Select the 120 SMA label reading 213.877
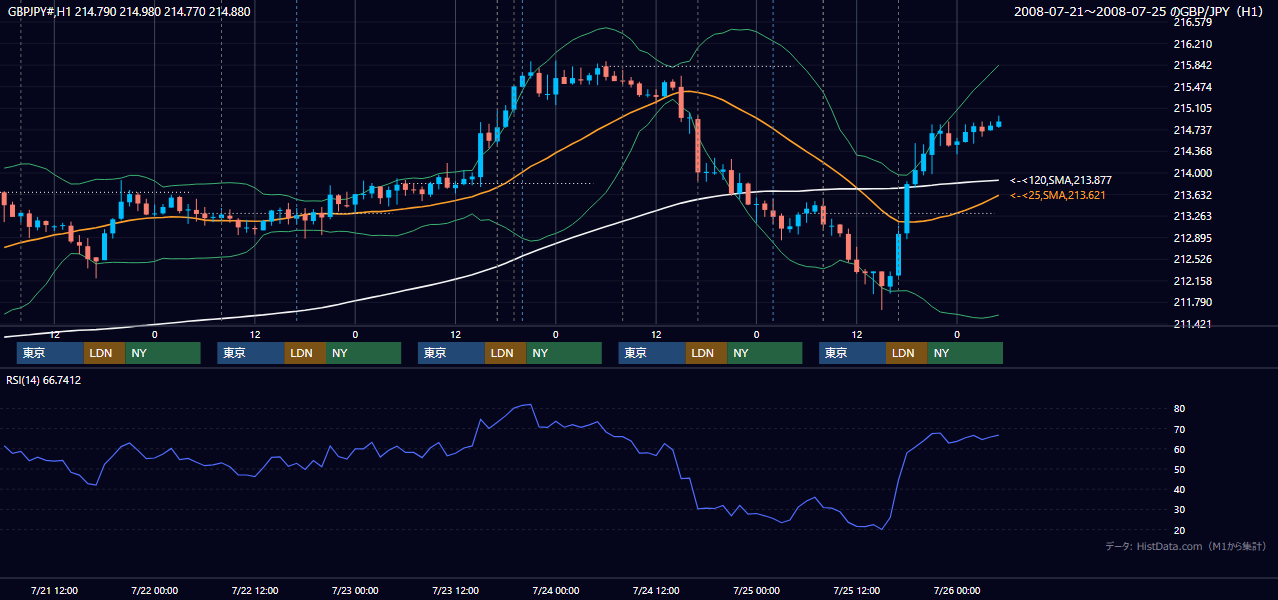The width and height of the screenshot is (1278, 600). click(1061, 180)
